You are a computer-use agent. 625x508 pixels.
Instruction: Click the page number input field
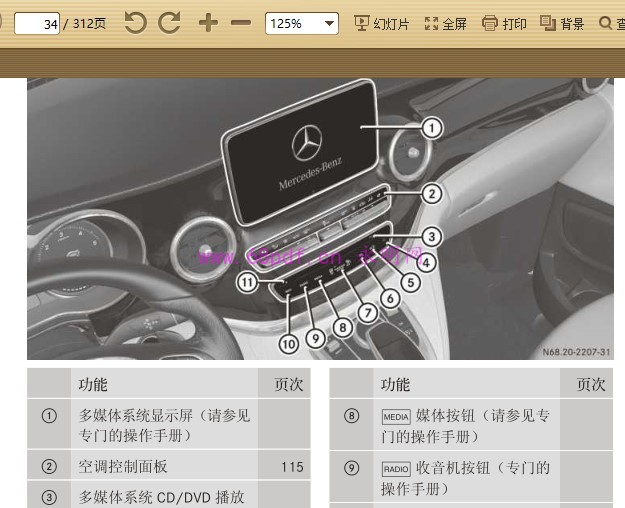click(x=37, y=24)
